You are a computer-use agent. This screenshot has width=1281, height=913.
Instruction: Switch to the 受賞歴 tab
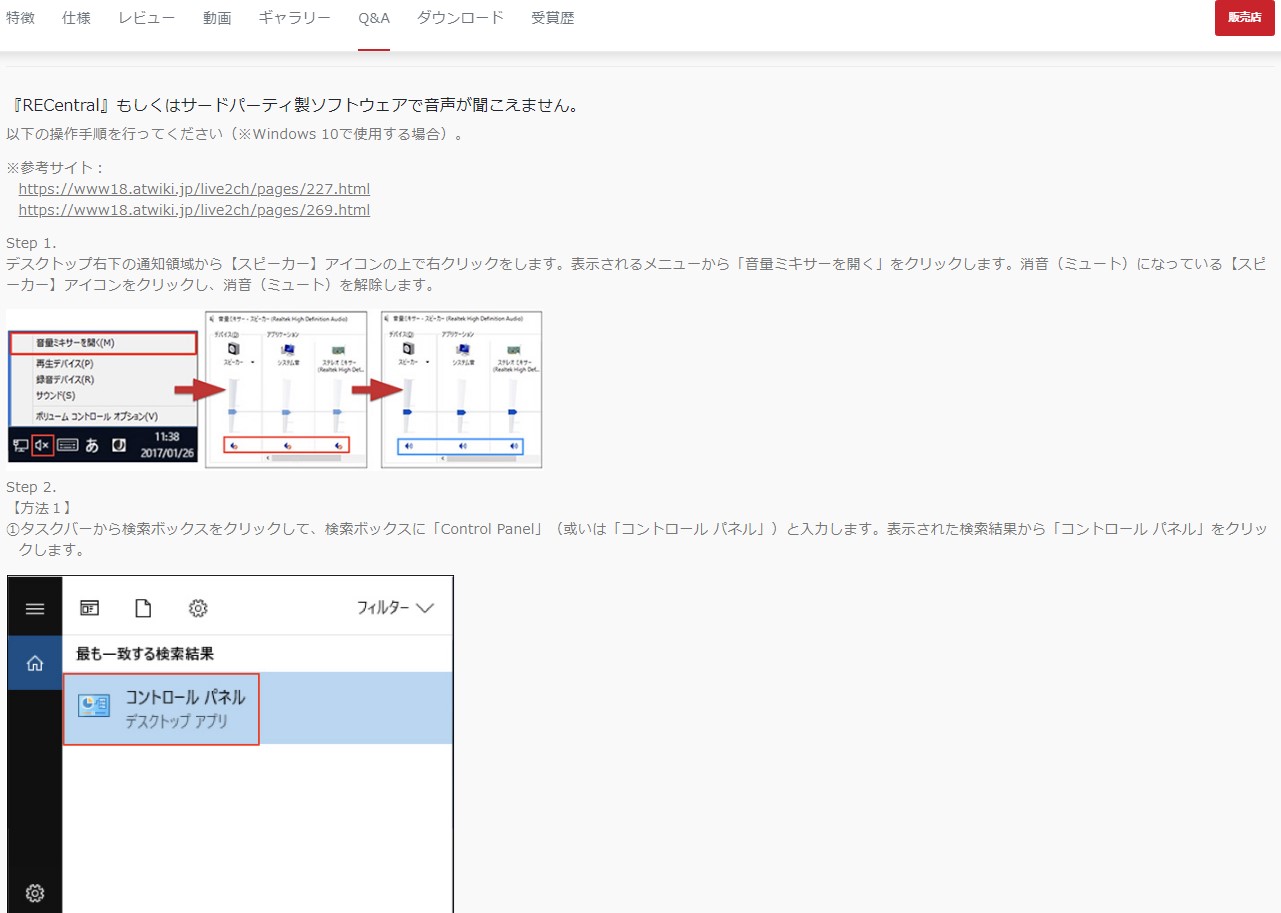click(x=553, y=18)
